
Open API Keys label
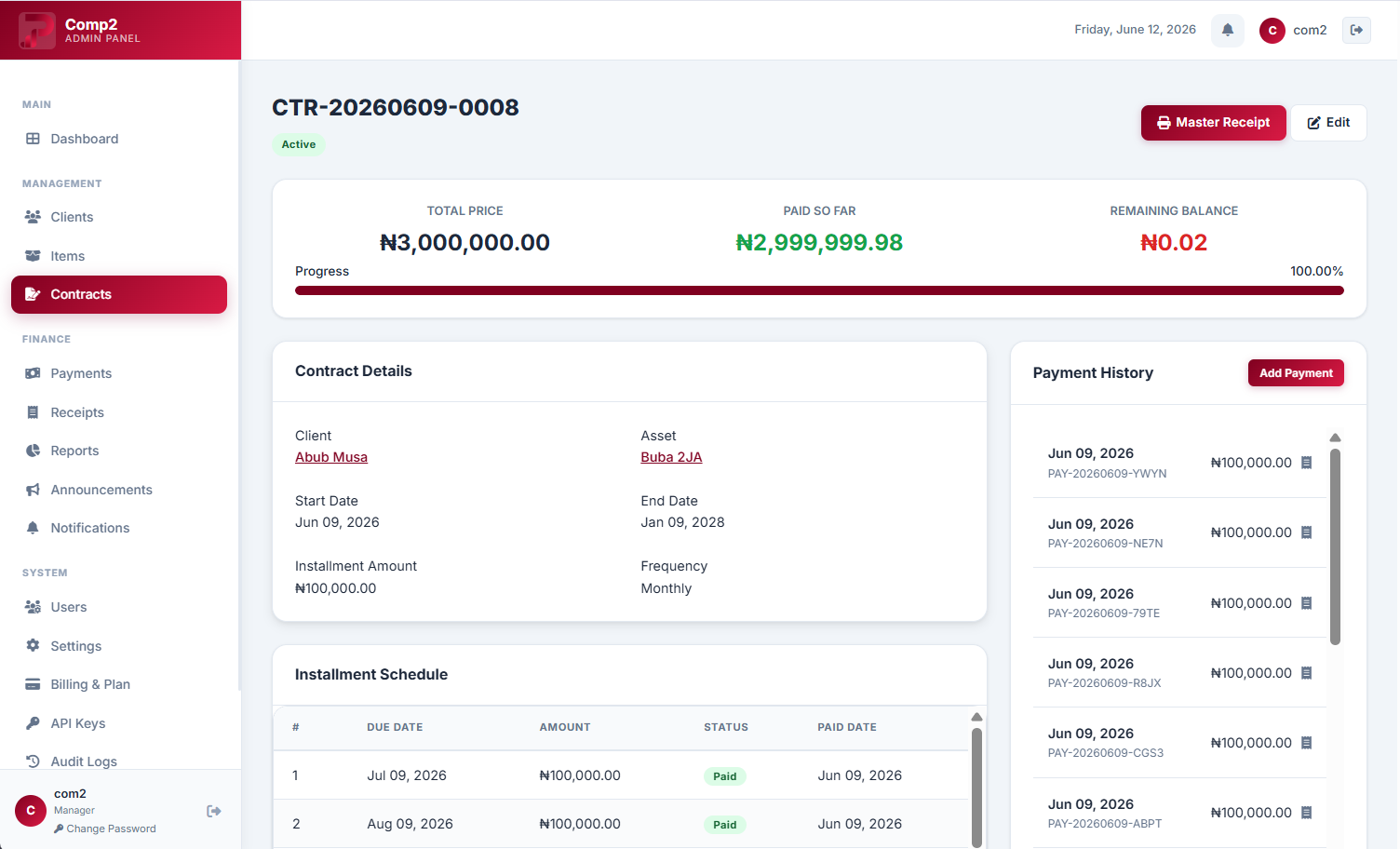(78, 723)
